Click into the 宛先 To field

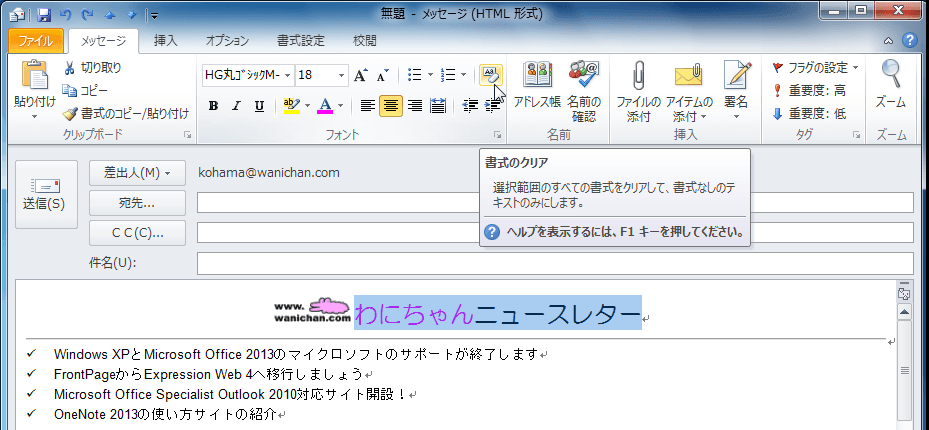pos(555,203)
